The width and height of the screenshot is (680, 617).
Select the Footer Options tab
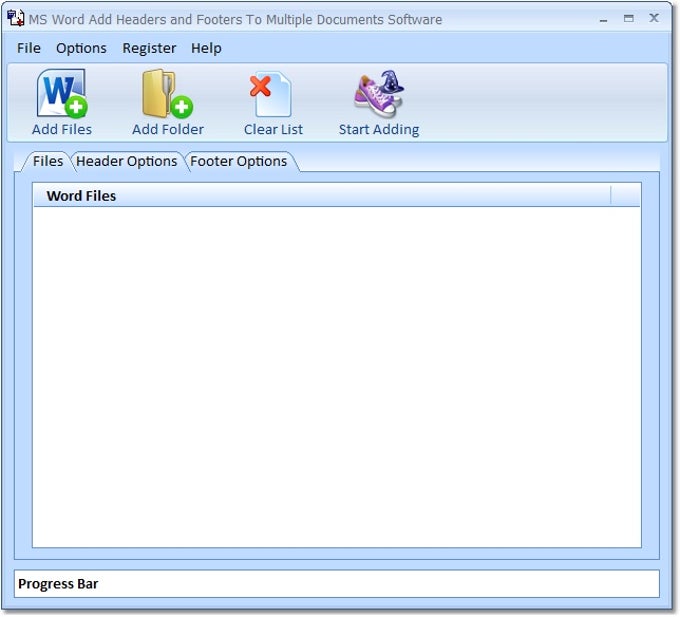(239, 161)
